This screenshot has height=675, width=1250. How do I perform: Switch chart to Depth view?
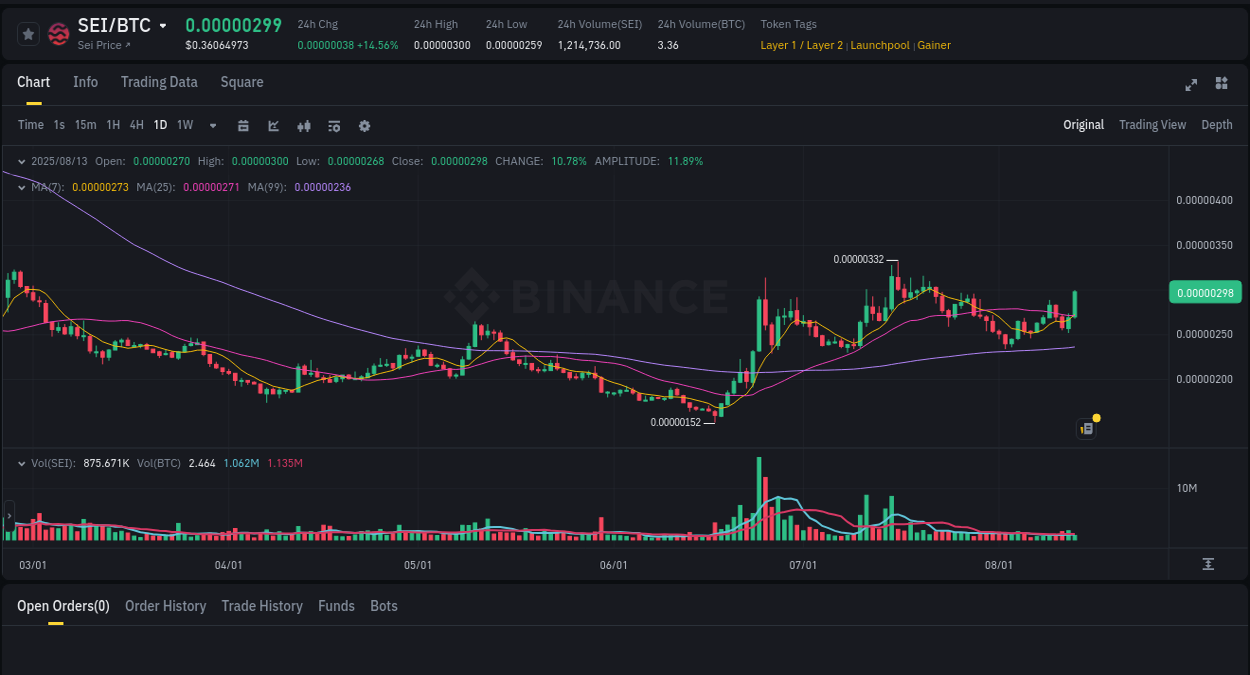point(1217,125)
